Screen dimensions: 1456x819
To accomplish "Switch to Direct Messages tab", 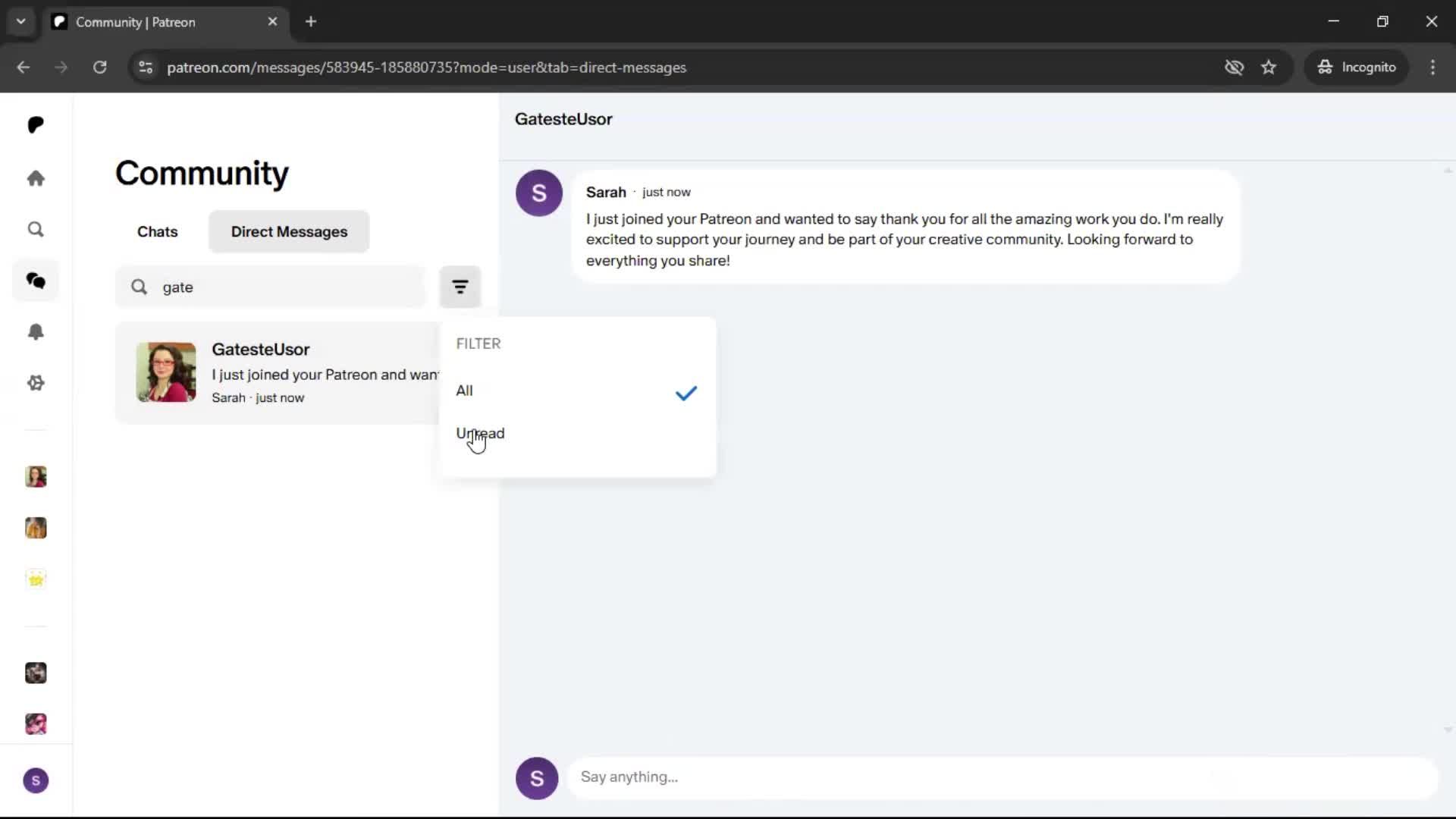I will click(x=289, y=231).
